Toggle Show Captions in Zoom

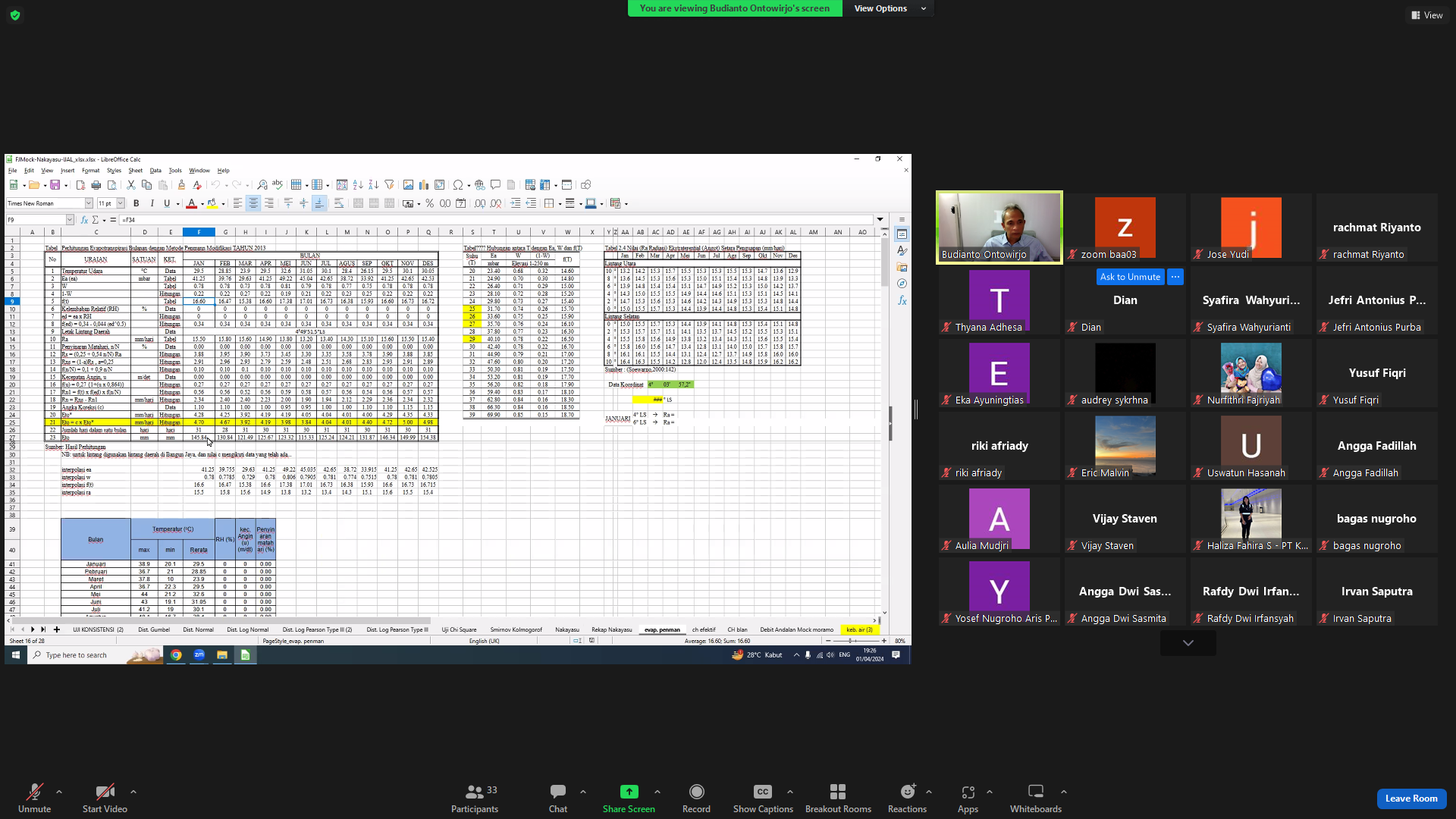[763, 799]
